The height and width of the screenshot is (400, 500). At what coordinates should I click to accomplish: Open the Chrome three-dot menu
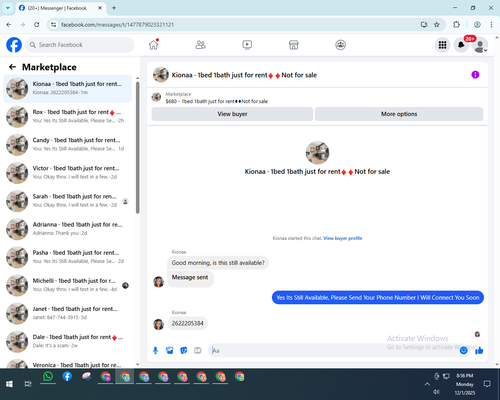(x=491, y=25)
